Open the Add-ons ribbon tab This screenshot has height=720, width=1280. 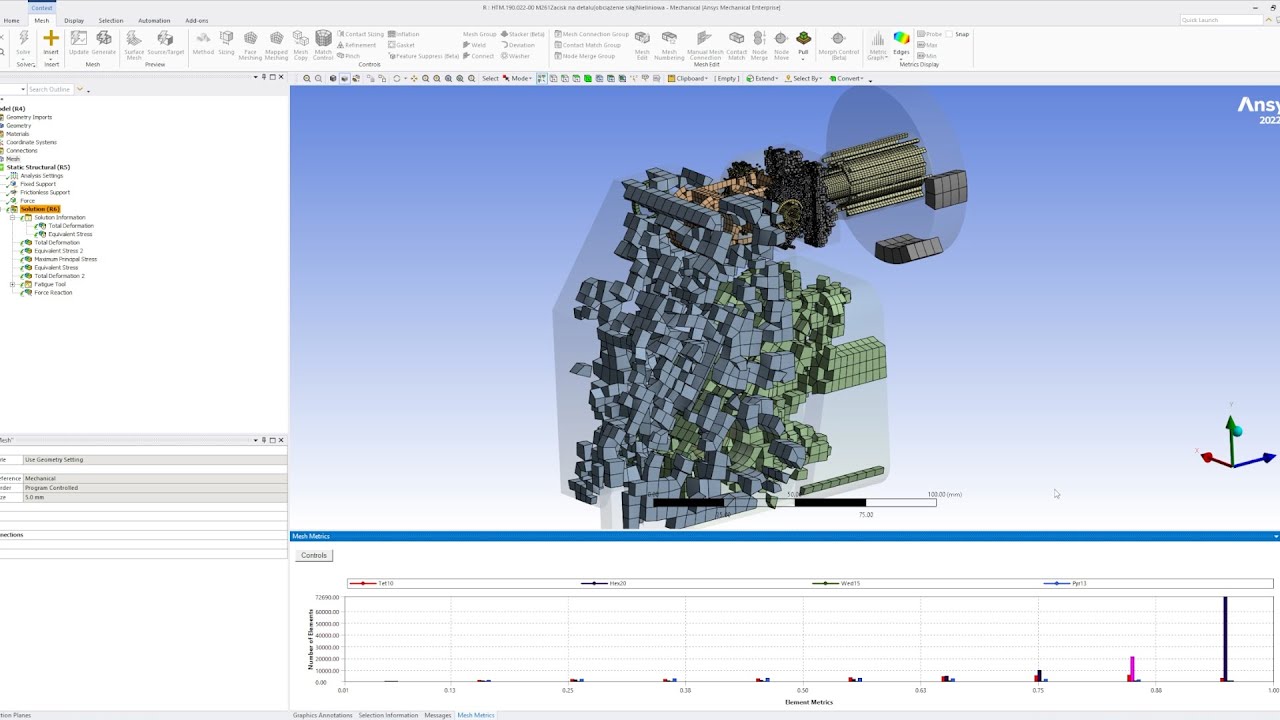tap(197, 20)
